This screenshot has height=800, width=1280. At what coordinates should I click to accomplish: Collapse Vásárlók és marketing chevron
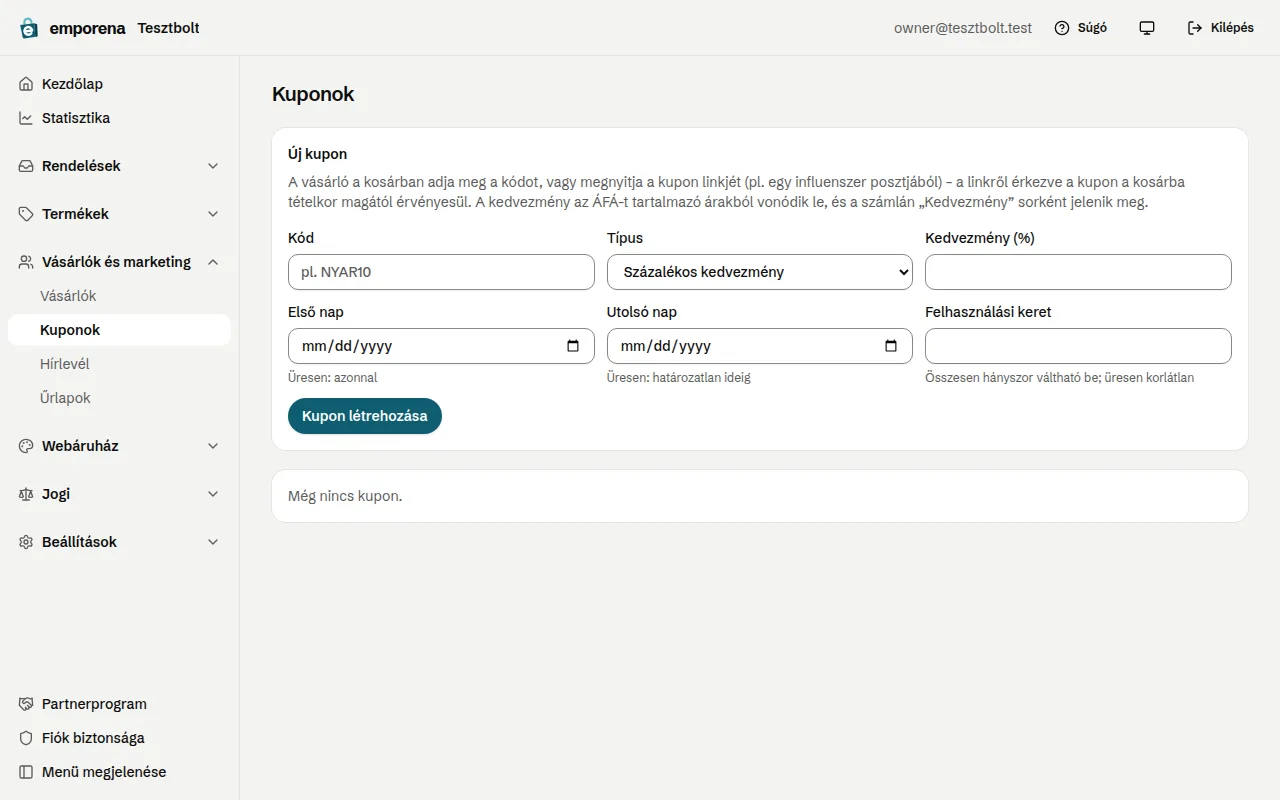coord(213,262)
